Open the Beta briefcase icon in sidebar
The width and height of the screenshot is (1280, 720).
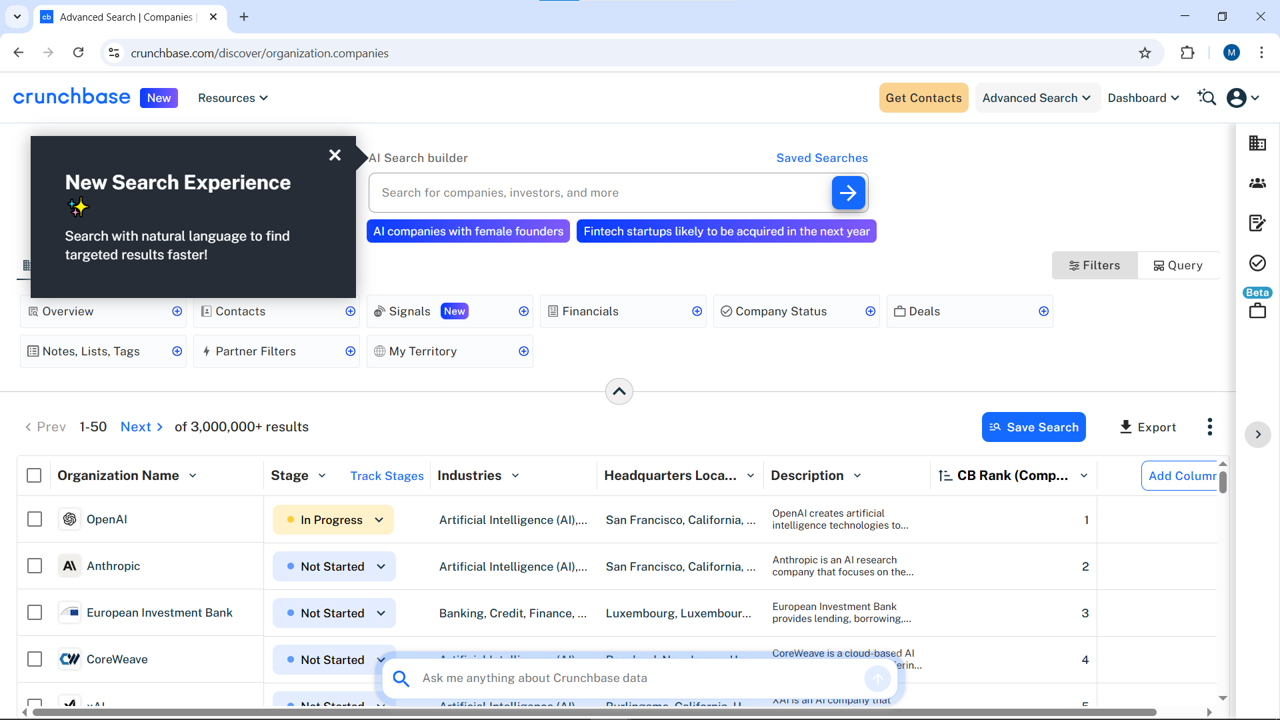point(1257,311)
